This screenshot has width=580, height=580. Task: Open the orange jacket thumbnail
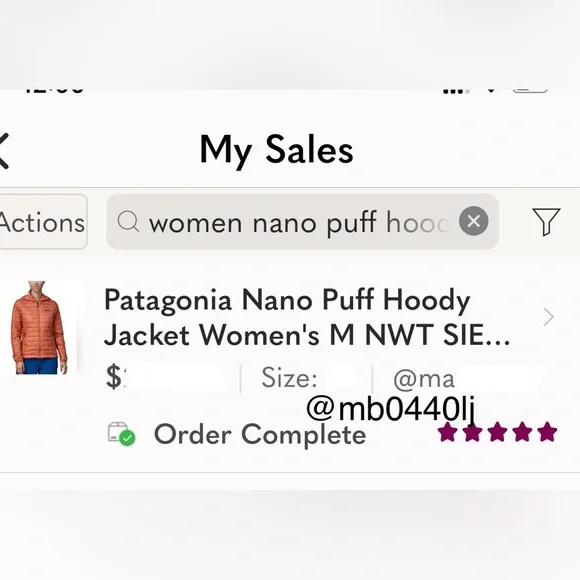[39, 328]
